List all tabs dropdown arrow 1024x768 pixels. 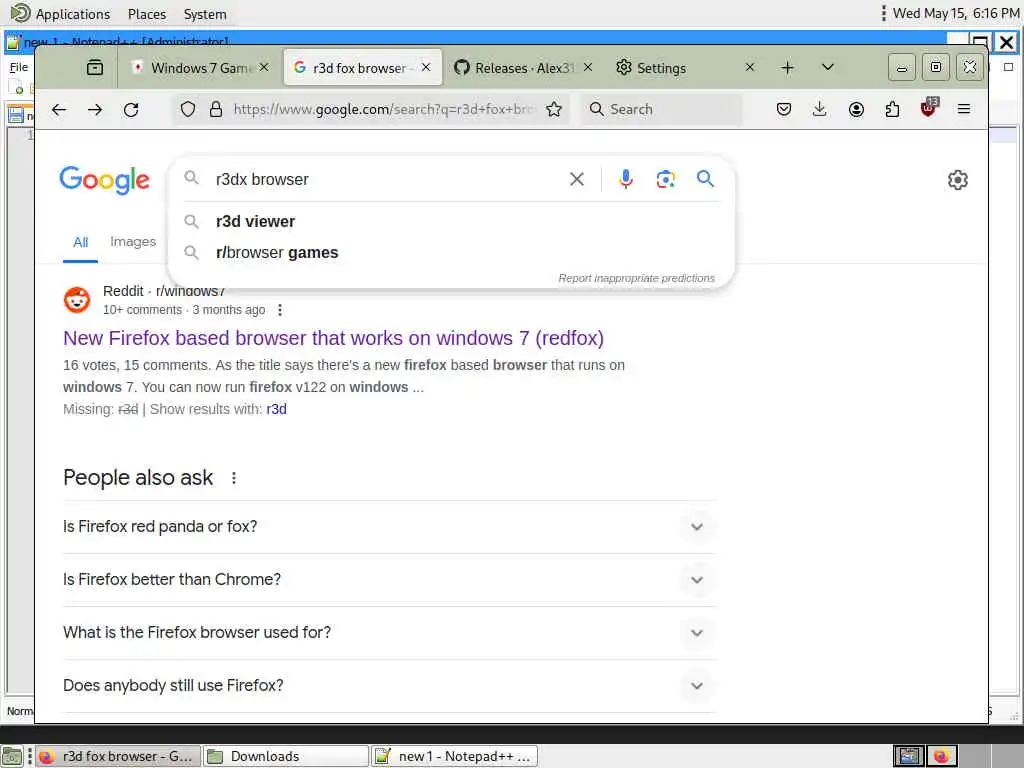point(827,67)
